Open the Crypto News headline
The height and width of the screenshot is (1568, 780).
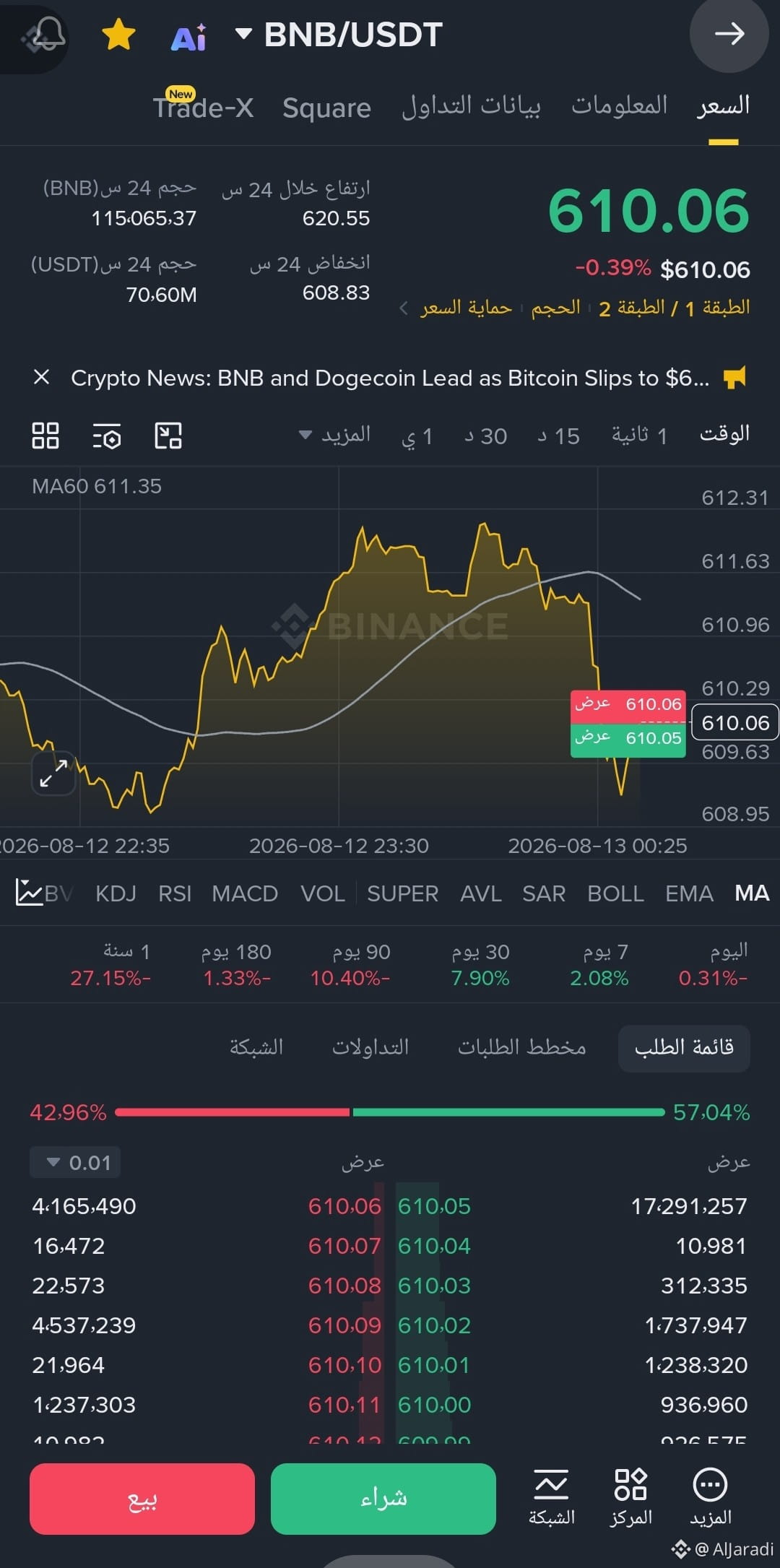click(390, 378)
